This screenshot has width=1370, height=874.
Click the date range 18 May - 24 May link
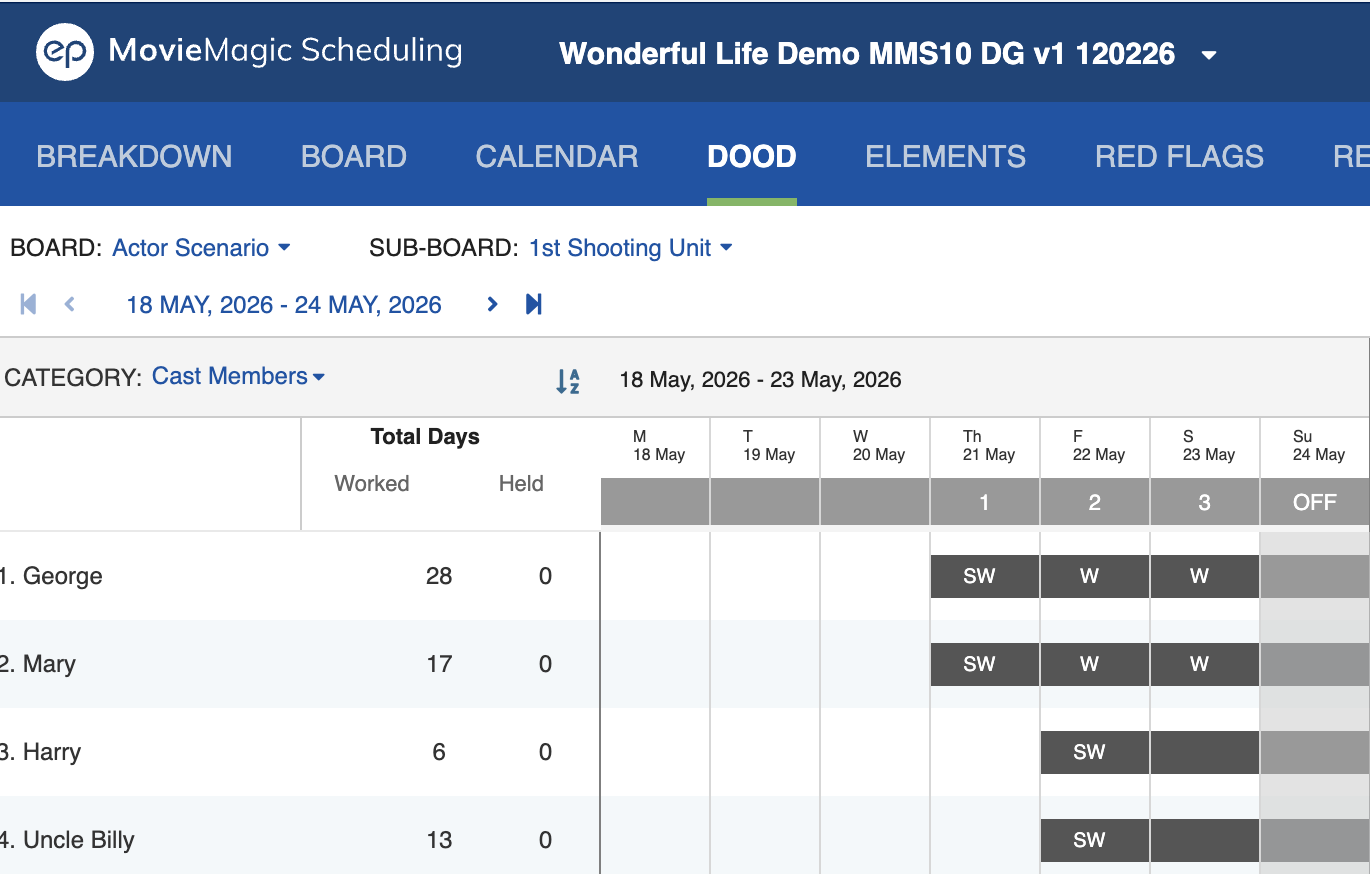(x=283, y=304)
